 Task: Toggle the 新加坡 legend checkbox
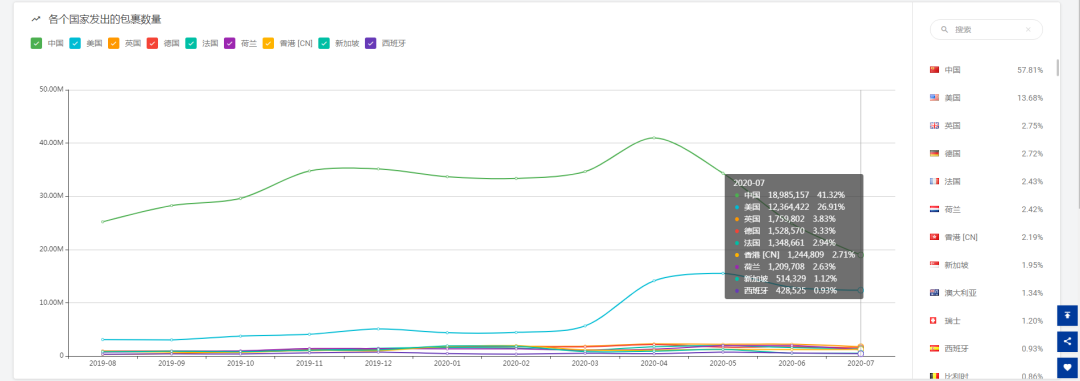point(324,43)
